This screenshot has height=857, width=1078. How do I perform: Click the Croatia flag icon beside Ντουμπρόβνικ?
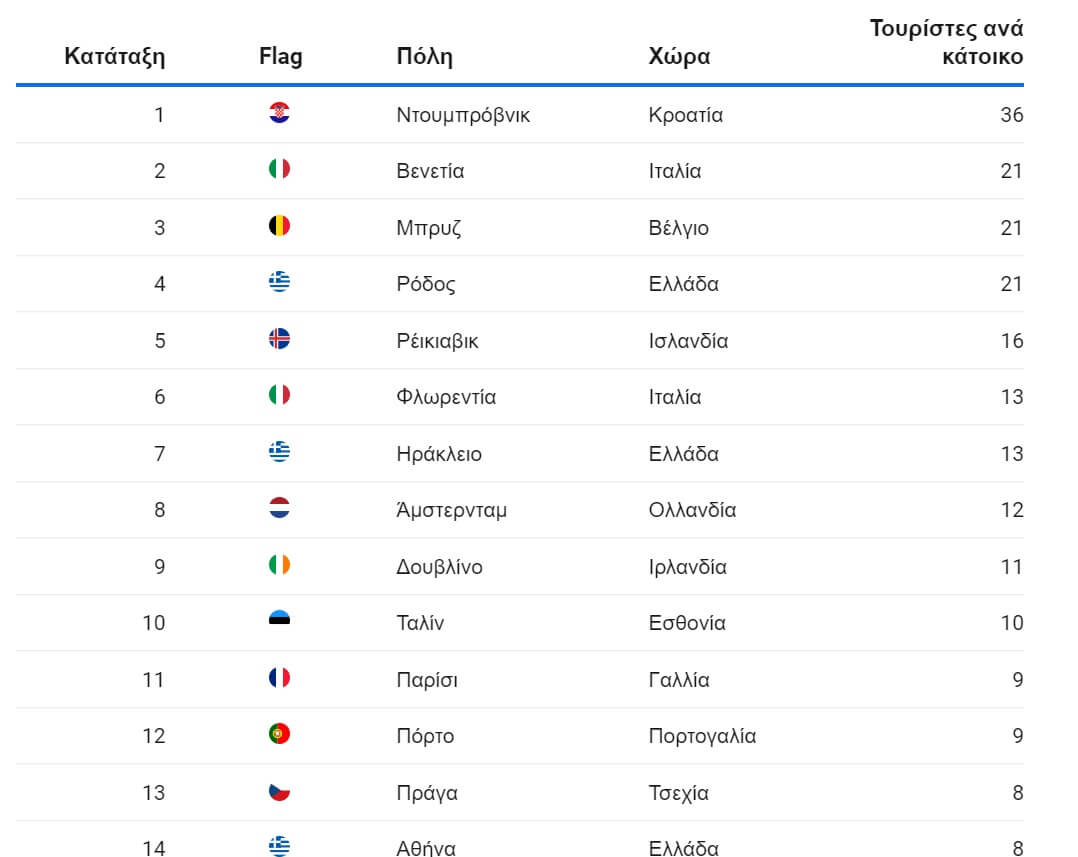[280, 113]
